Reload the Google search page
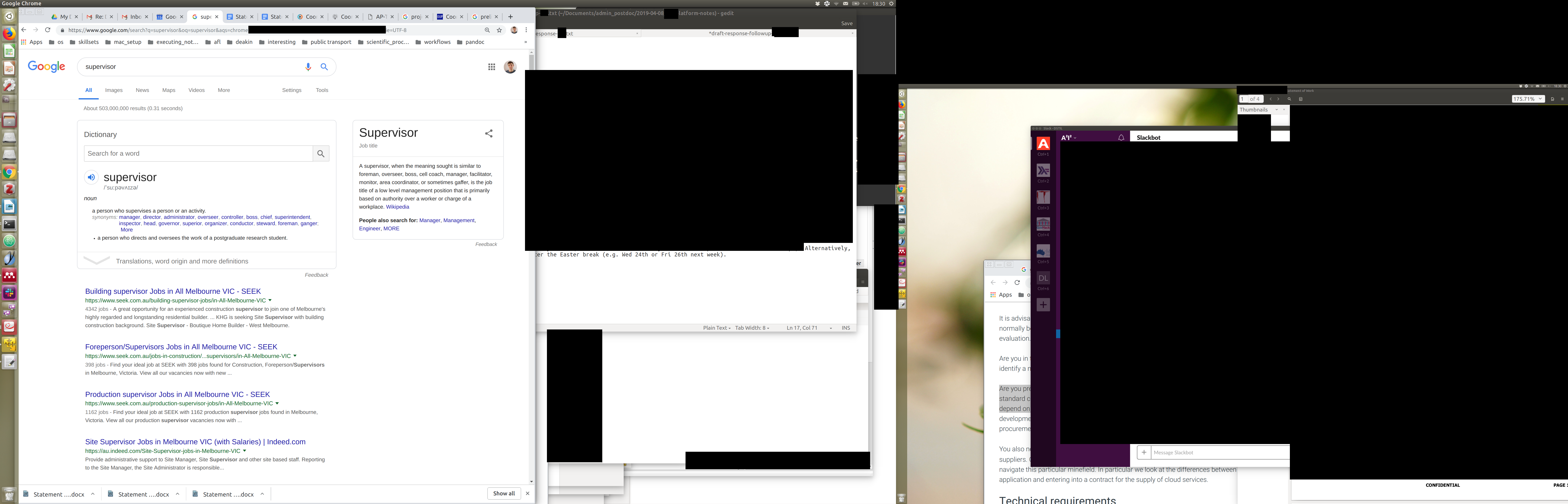1568x504 pixels. 47,30
